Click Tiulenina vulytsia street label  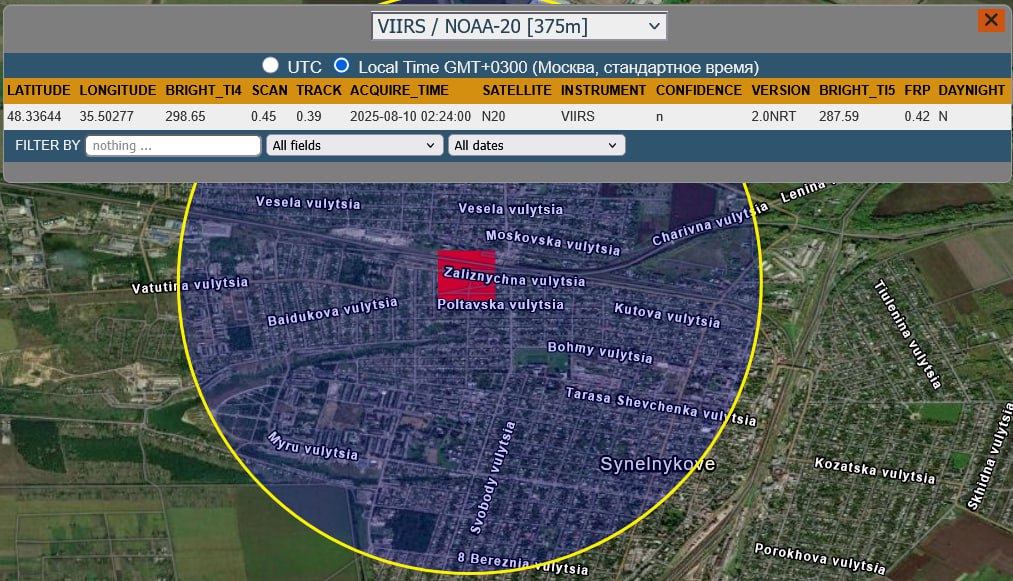[908, 334]
